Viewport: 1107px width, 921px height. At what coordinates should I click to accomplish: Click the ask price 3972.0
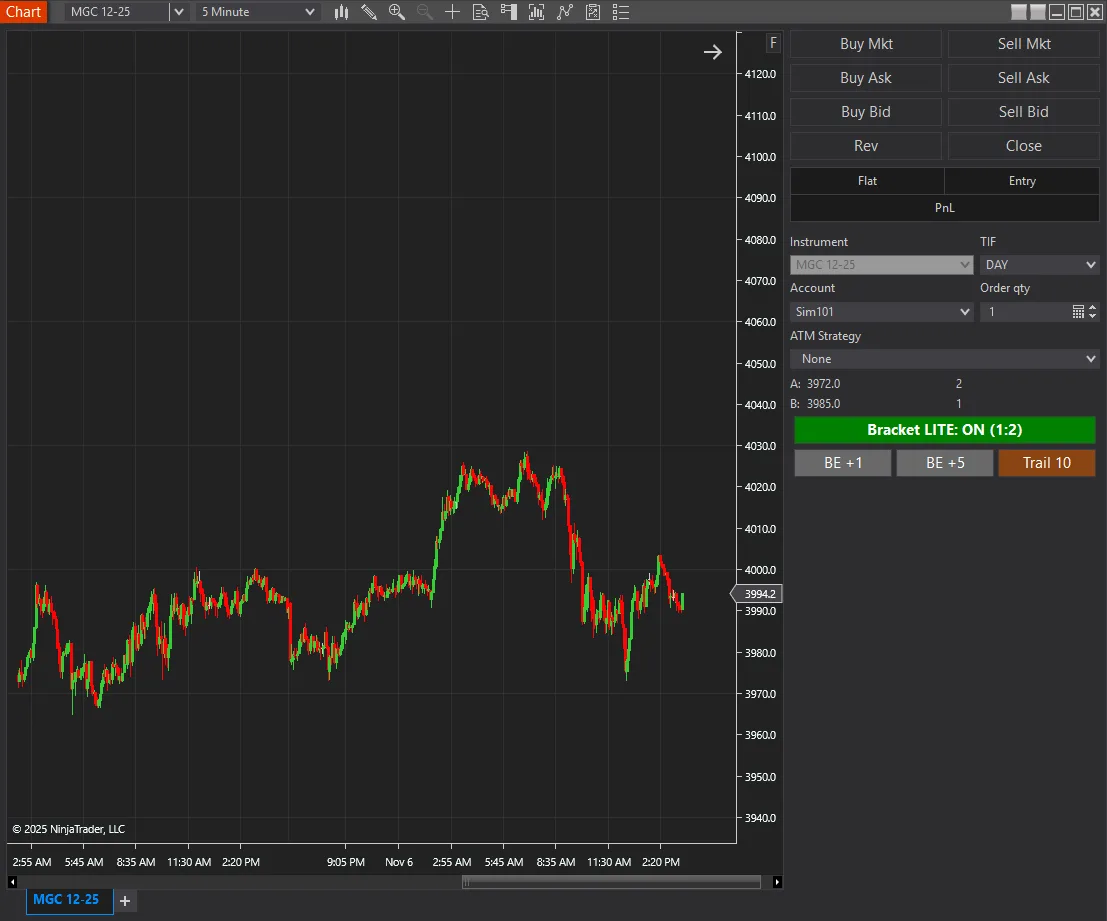[823, 384]
